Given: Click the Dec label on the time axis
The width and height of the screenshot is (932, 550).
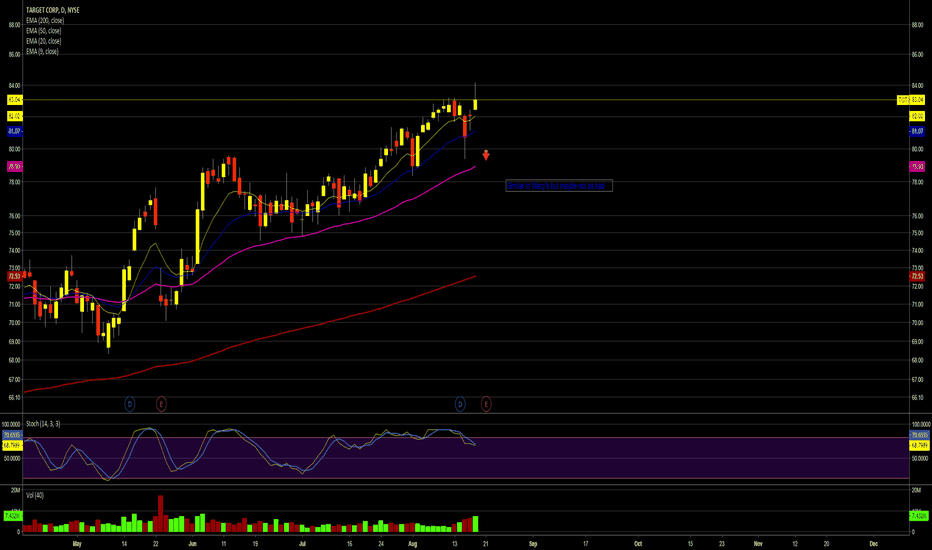Looking at the screenshot, I should [x=873, y=543].
